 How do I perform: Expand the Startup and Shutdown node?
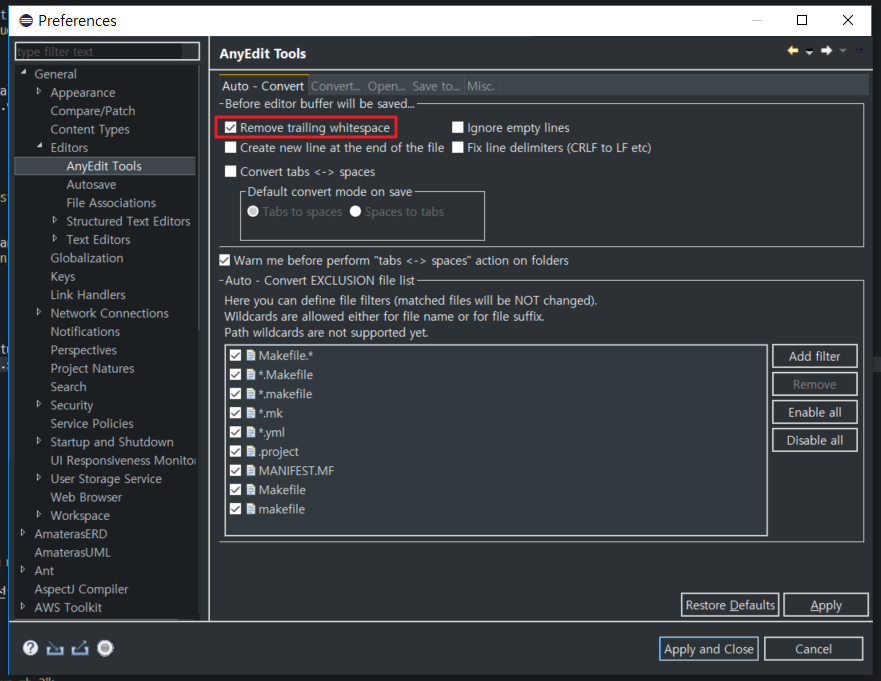39,441
